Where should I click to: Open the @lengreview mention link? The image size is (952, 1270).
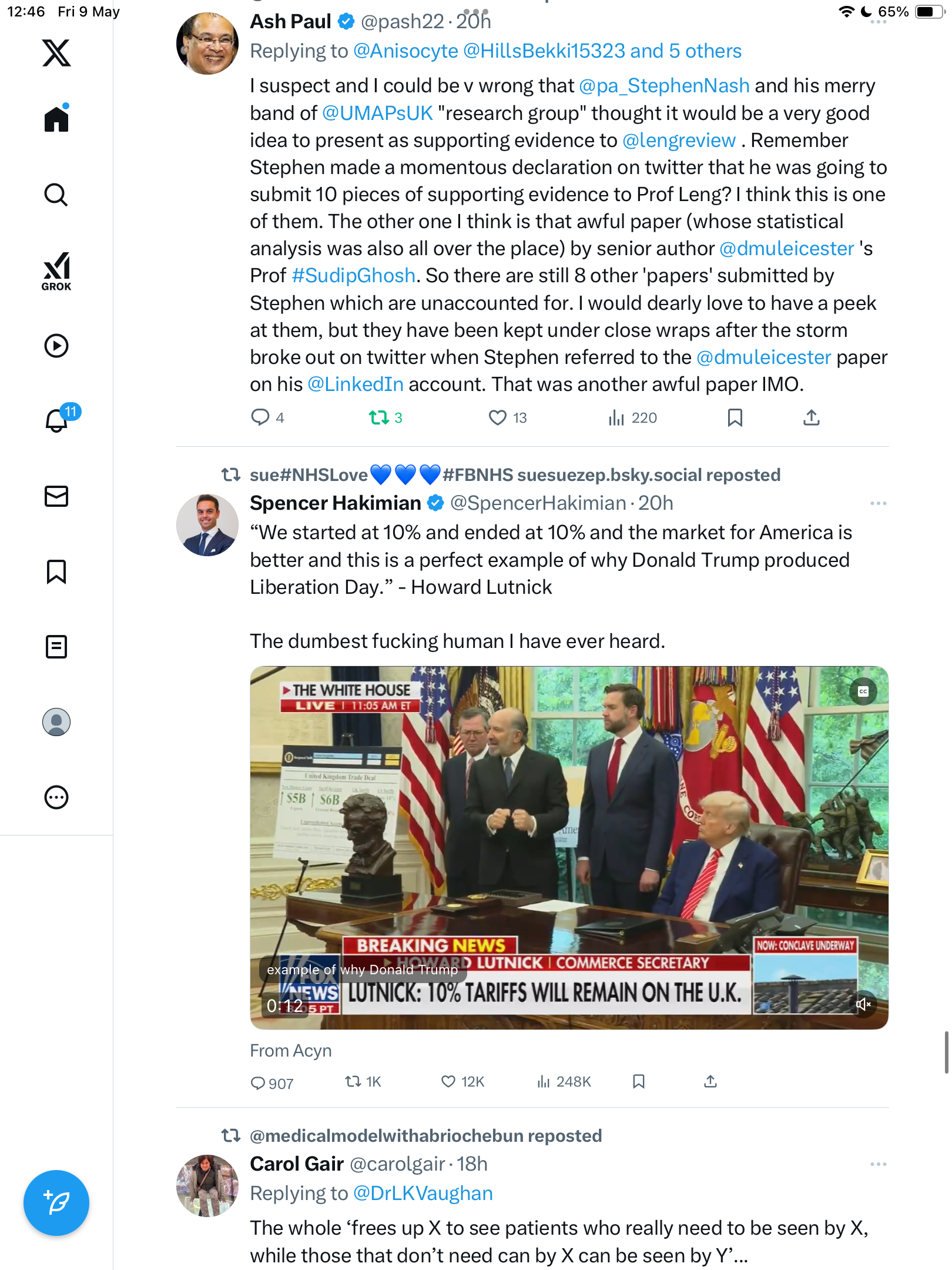pyautogui.click(x=679, y=141)
